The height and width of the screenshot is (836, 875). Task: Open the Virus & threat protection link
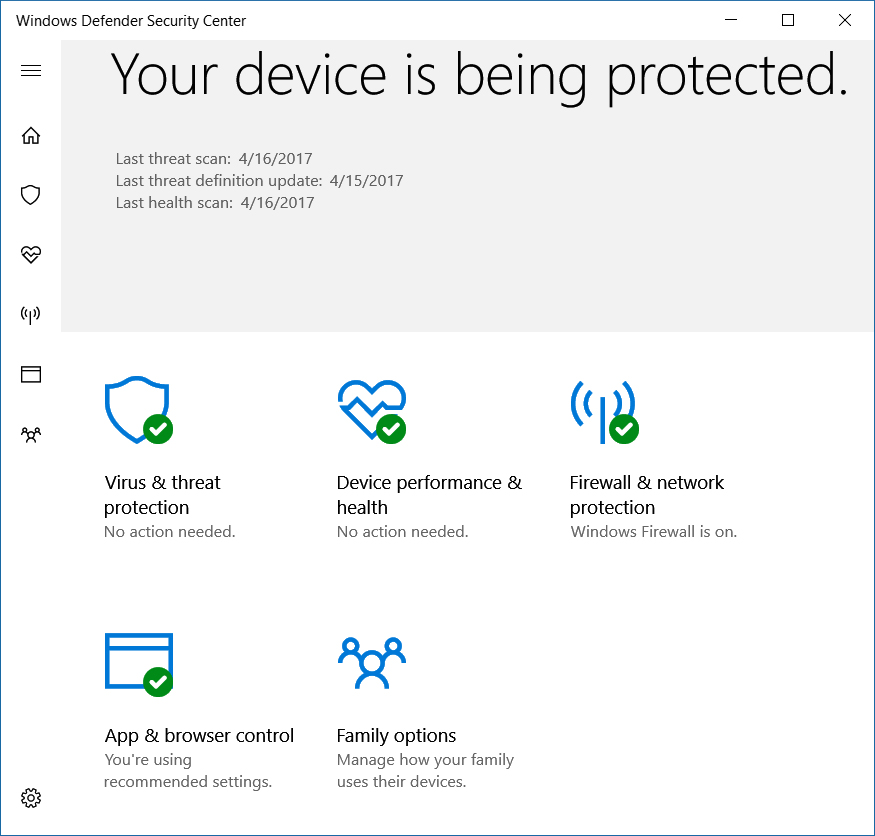click(x=162, y=494)
